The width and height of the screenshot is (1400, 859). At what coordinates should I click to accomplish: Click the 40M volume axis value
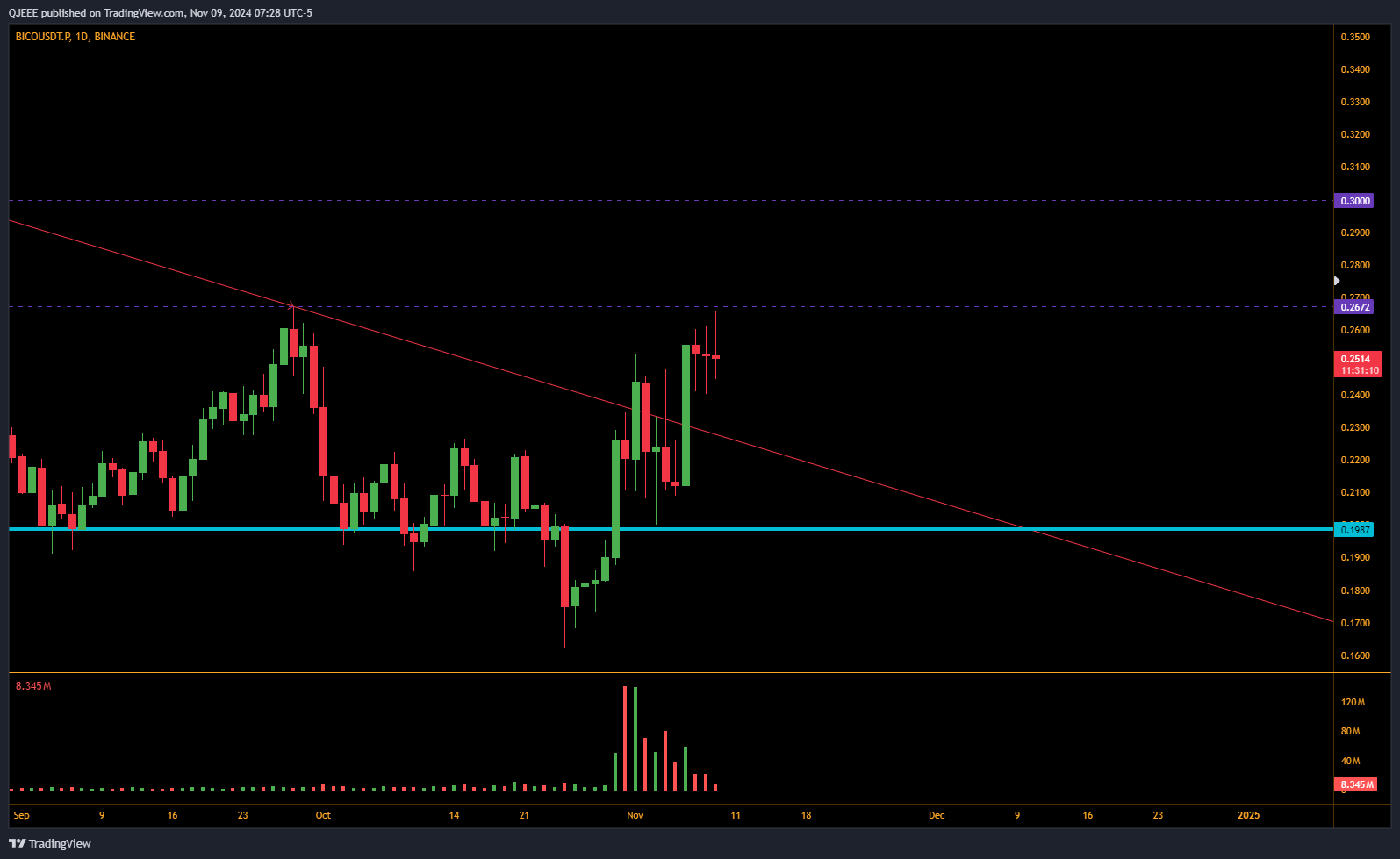click(x=1350, y=761)
